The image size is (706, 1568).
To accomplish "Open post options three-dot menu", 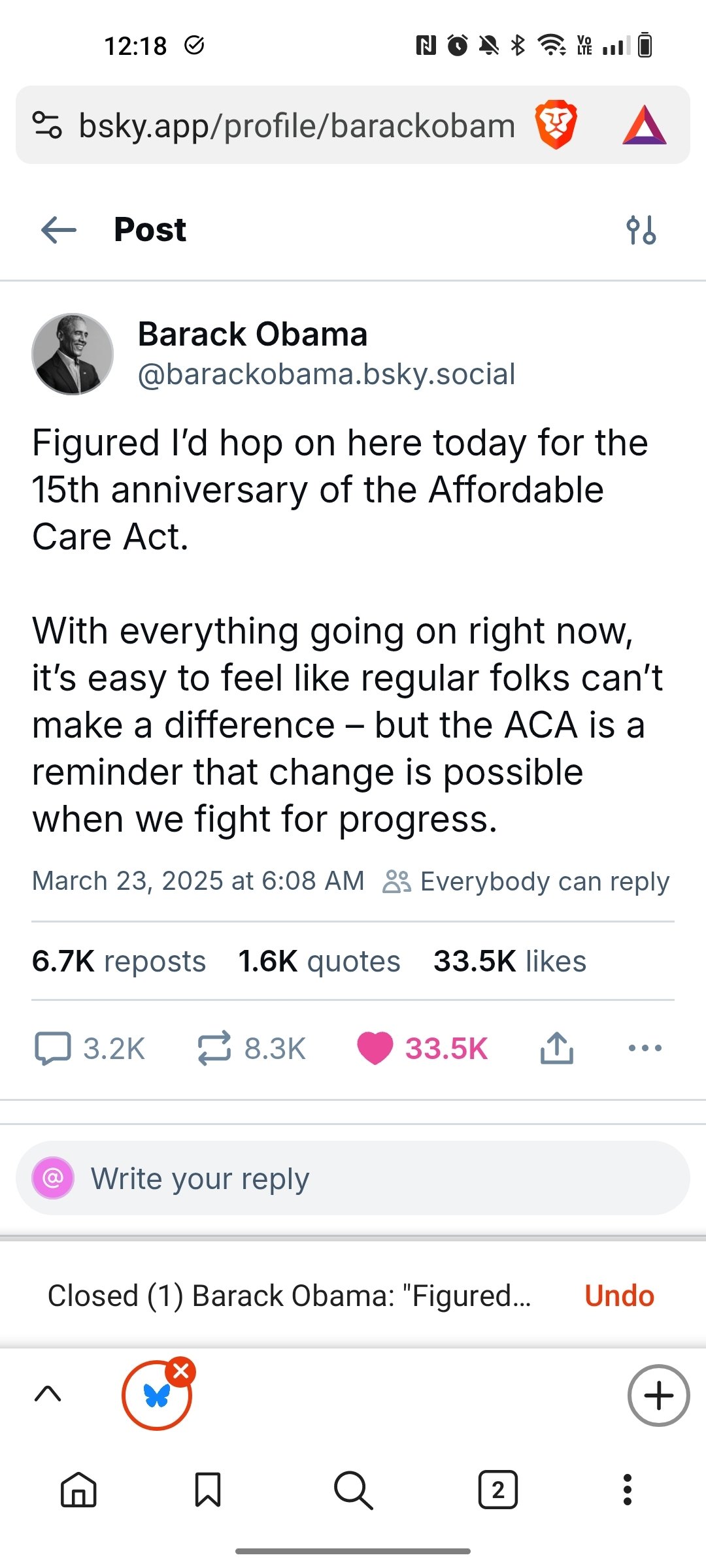I will pos(645,1049).
